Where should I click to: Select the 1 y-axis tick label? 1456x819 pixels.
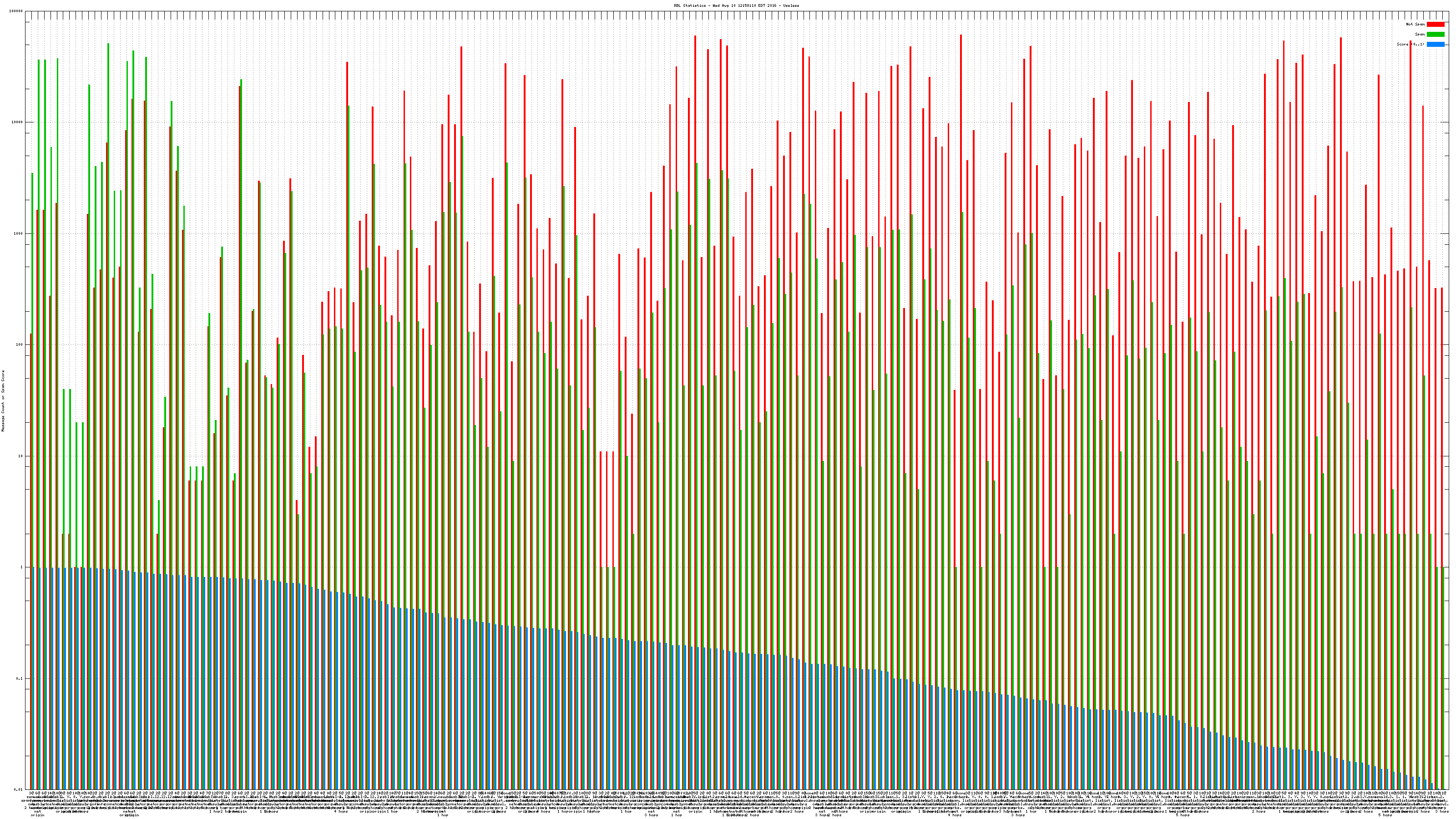click(22, 567)
